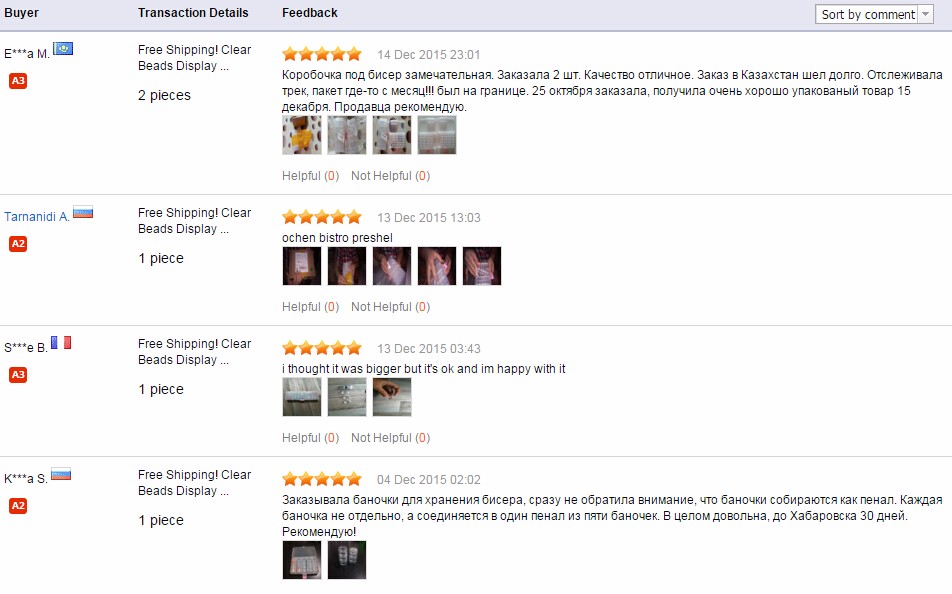Open first photo in the 14 Dec review
The width and height of the screenshot is (952, 594).
click(302, 135)
